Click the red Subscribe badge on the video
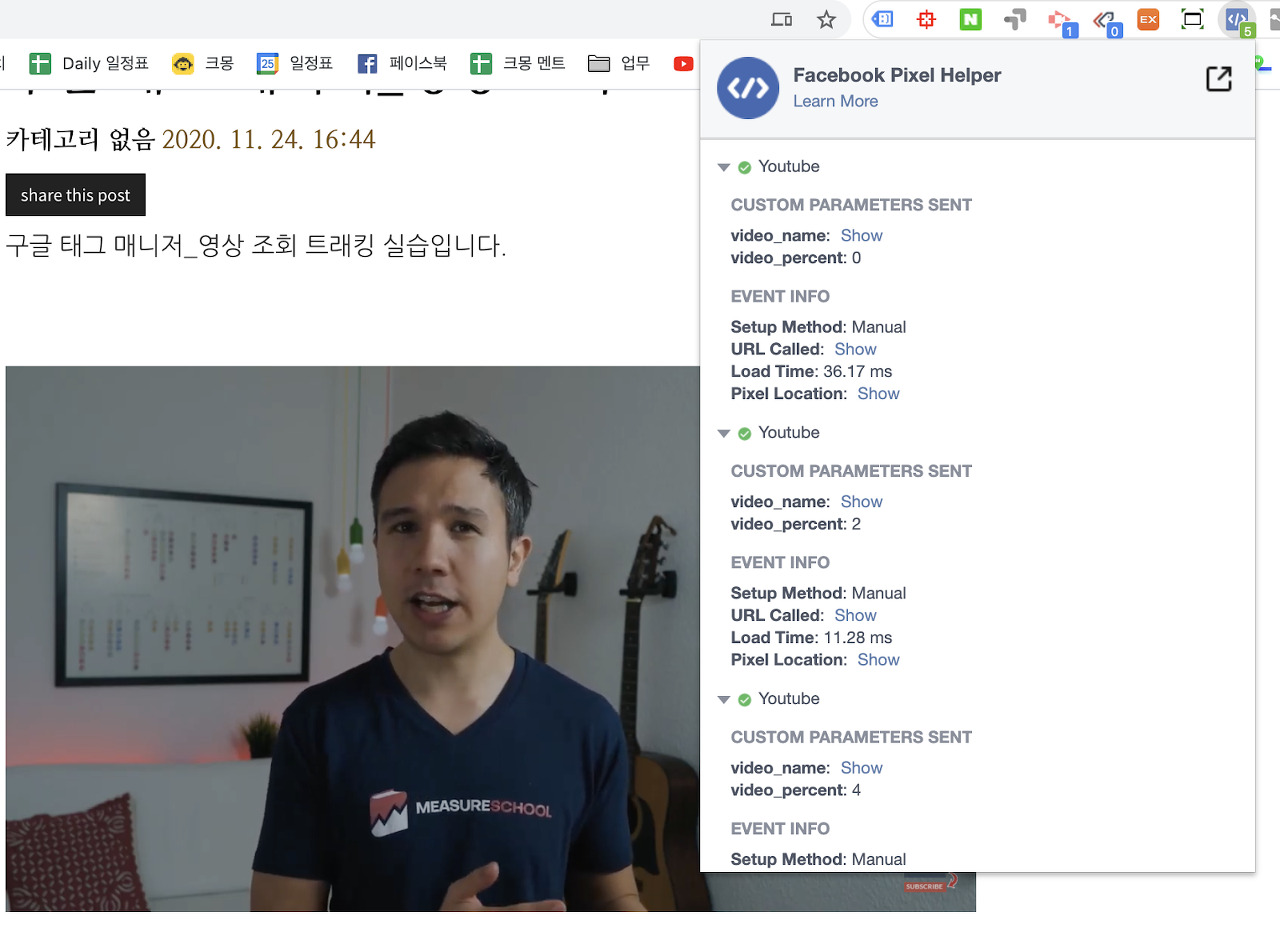This screenshot has width=1280, height=944. coord(930,884)
